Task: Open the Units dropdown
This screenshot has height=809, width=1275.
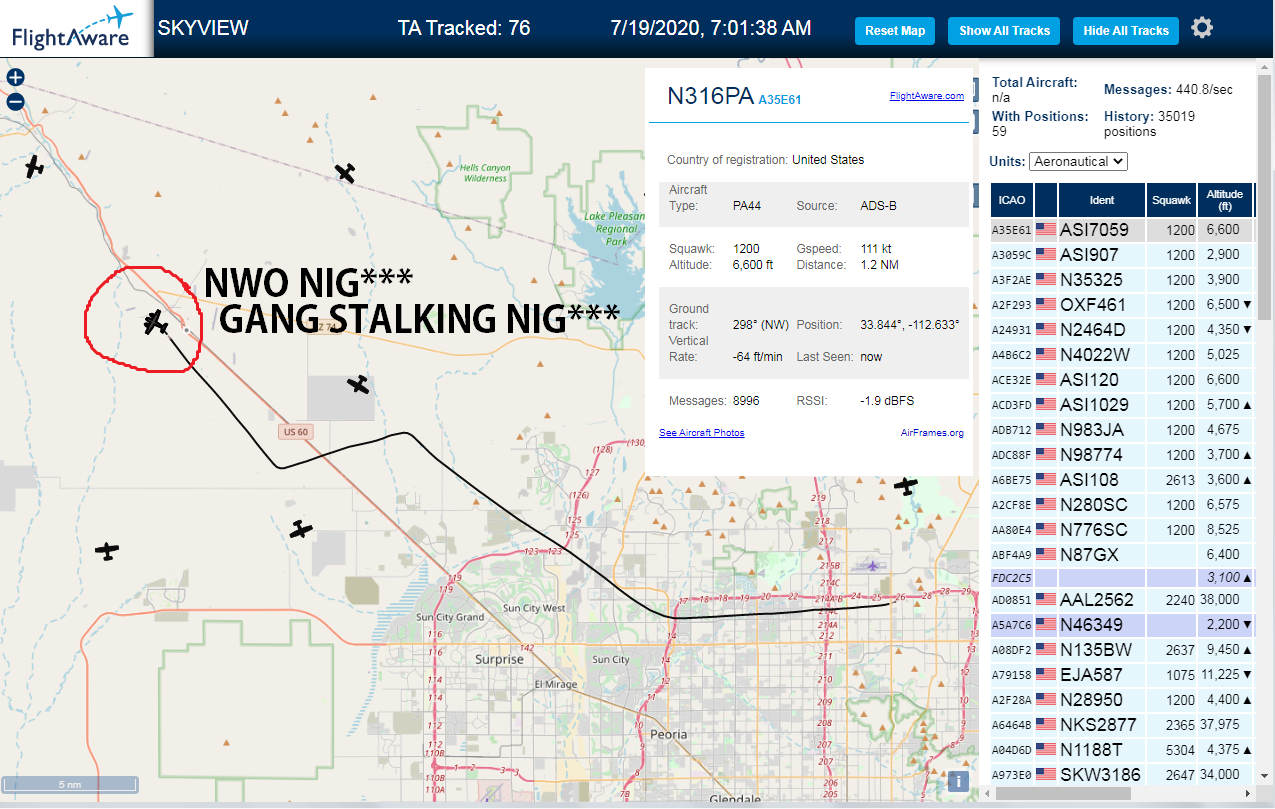Action: pyautogui.click(x=1080, y=161)
